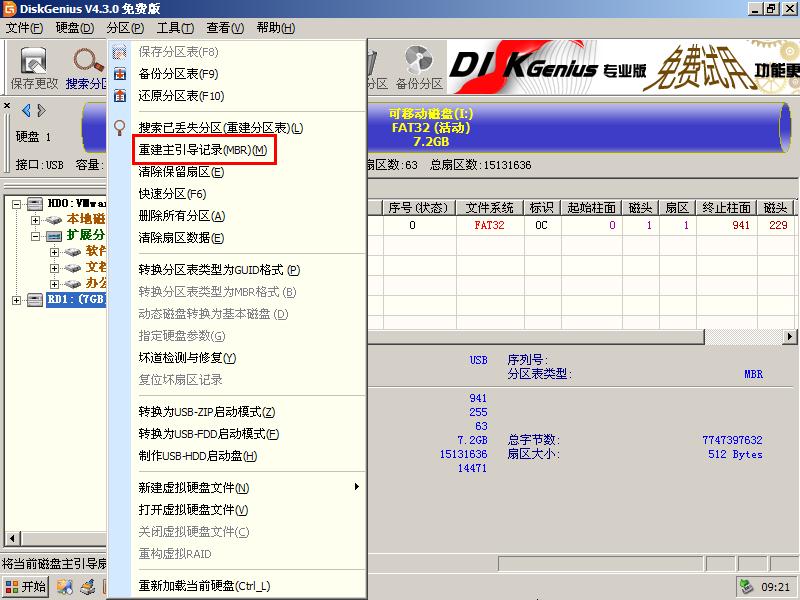This screenshot has height=600, width=800.
Task: Click the 软件 drive icon in tree
Action: [72, 252]
